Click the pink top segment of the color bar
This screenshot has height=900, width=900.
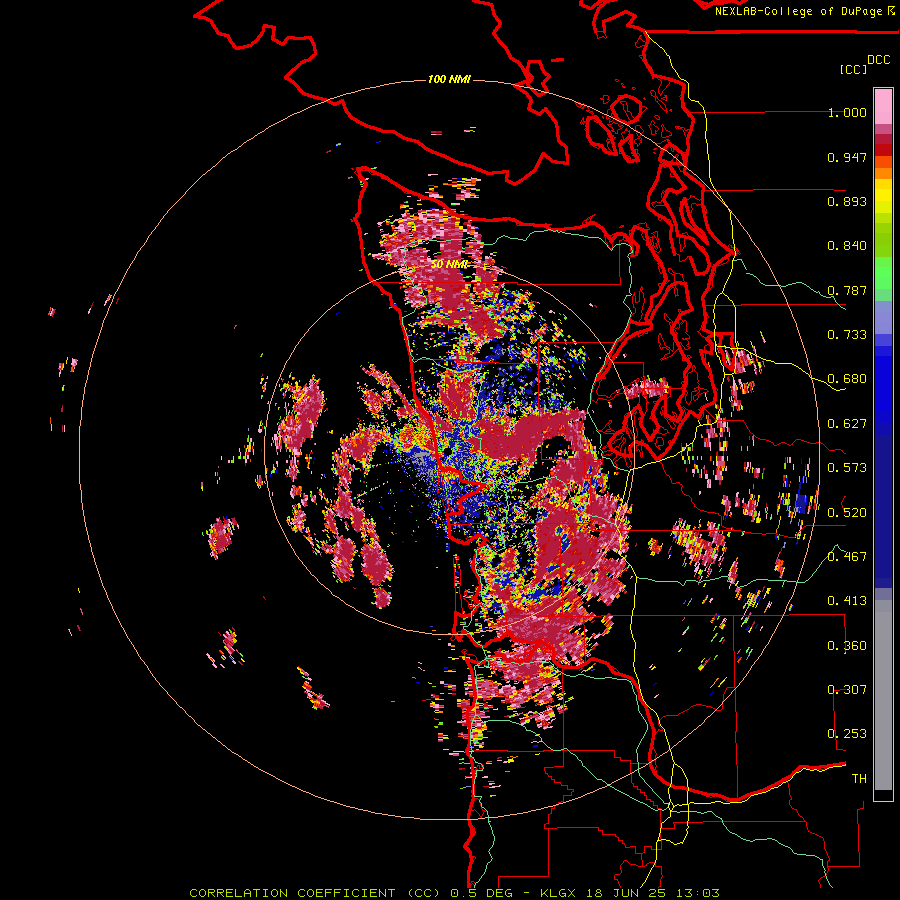tap(883, 106)
